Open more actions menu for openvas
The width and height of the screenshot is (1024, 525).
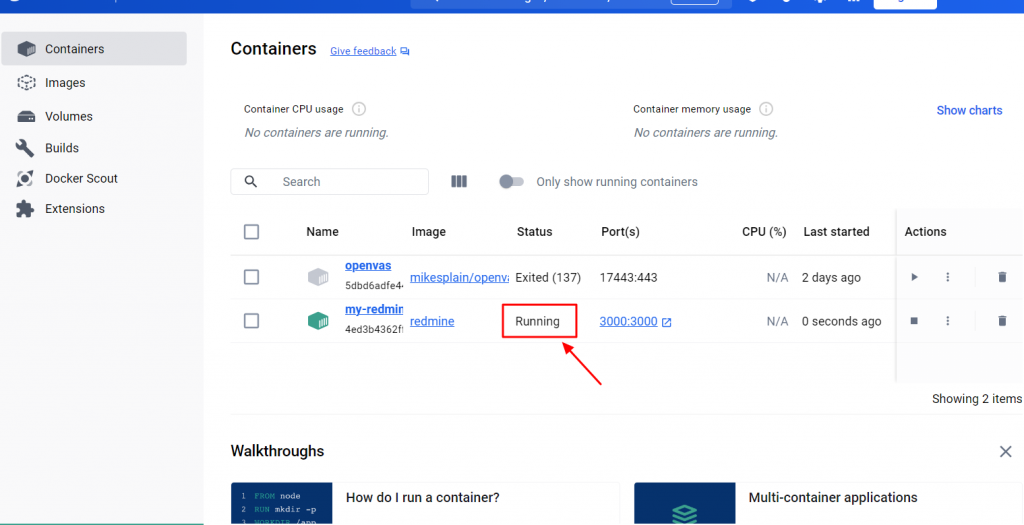(948, 277)
